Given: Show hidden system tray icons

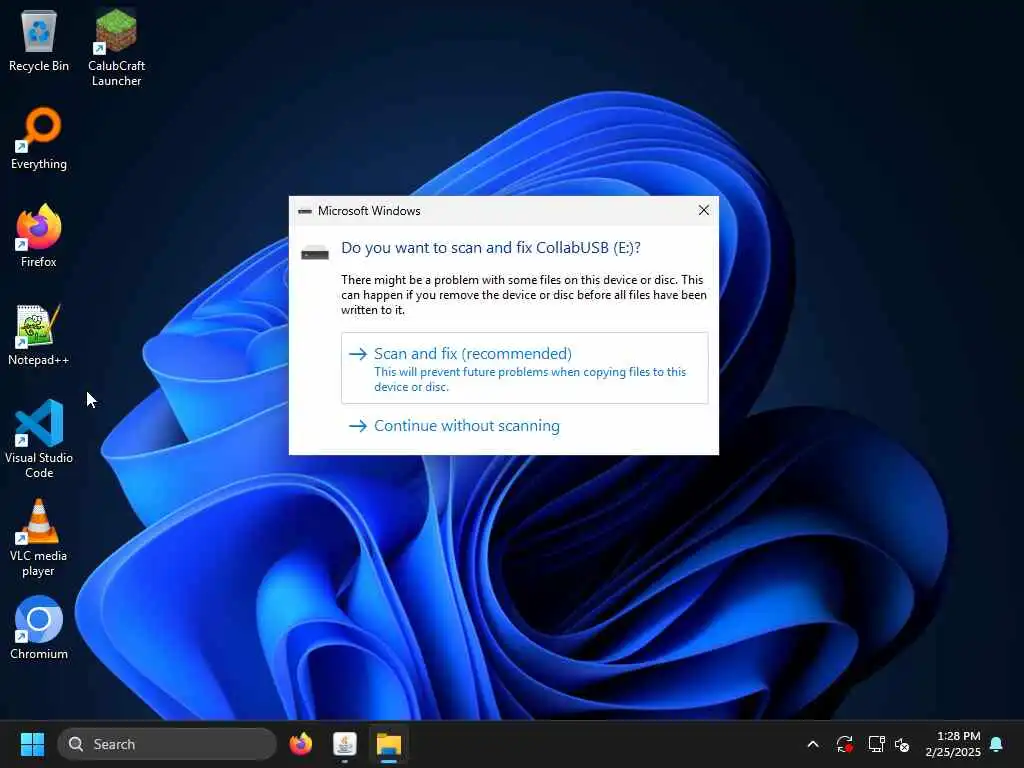Looking at the screenshot, I should 813,744.
